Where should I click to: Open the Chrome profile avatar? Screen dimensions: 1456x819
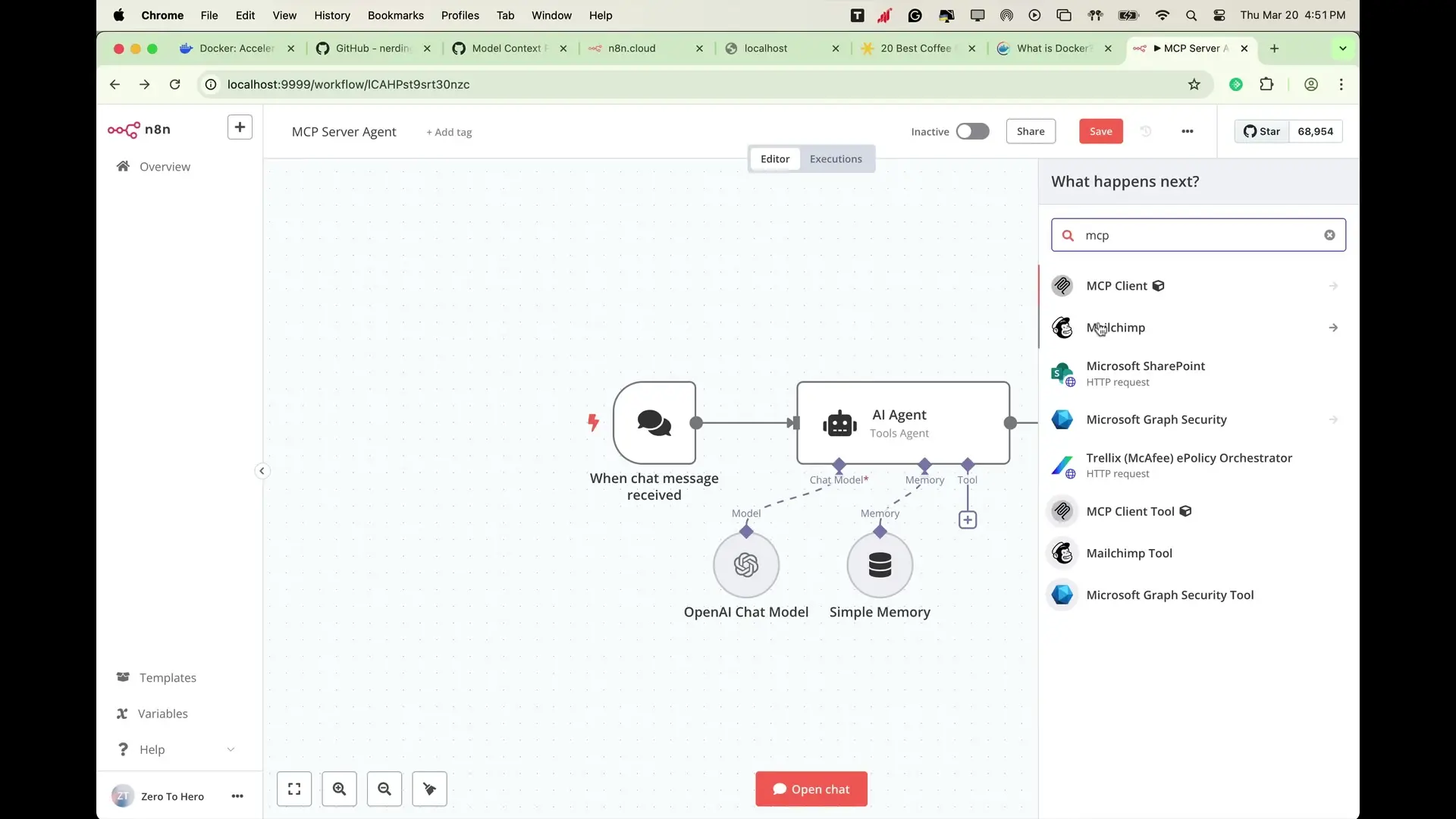[1311, 84]
